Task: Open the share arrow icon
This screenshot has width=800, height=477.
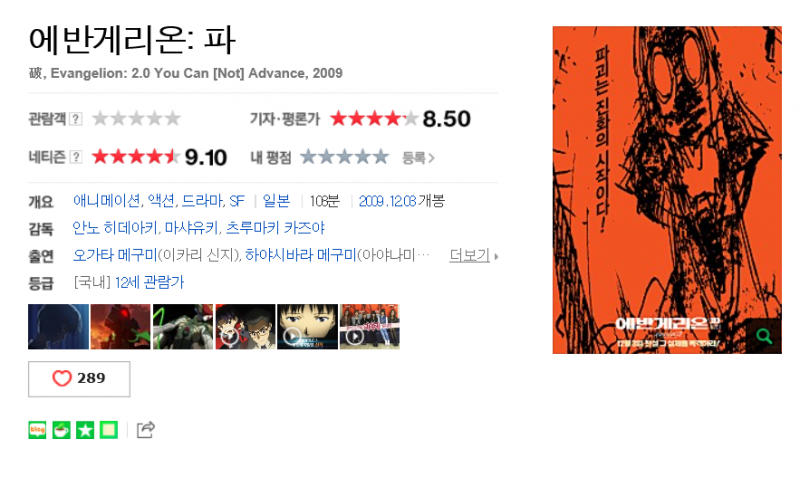Action: tap(146, 430)
